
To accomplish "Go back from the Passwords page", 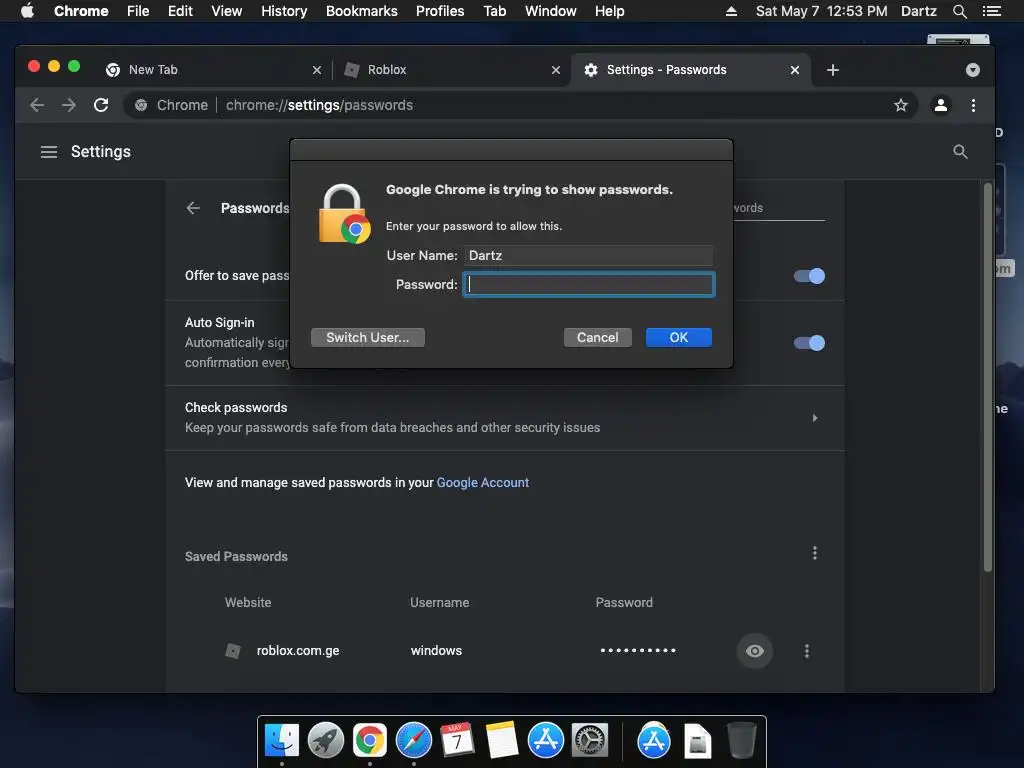I will (193, 208).
